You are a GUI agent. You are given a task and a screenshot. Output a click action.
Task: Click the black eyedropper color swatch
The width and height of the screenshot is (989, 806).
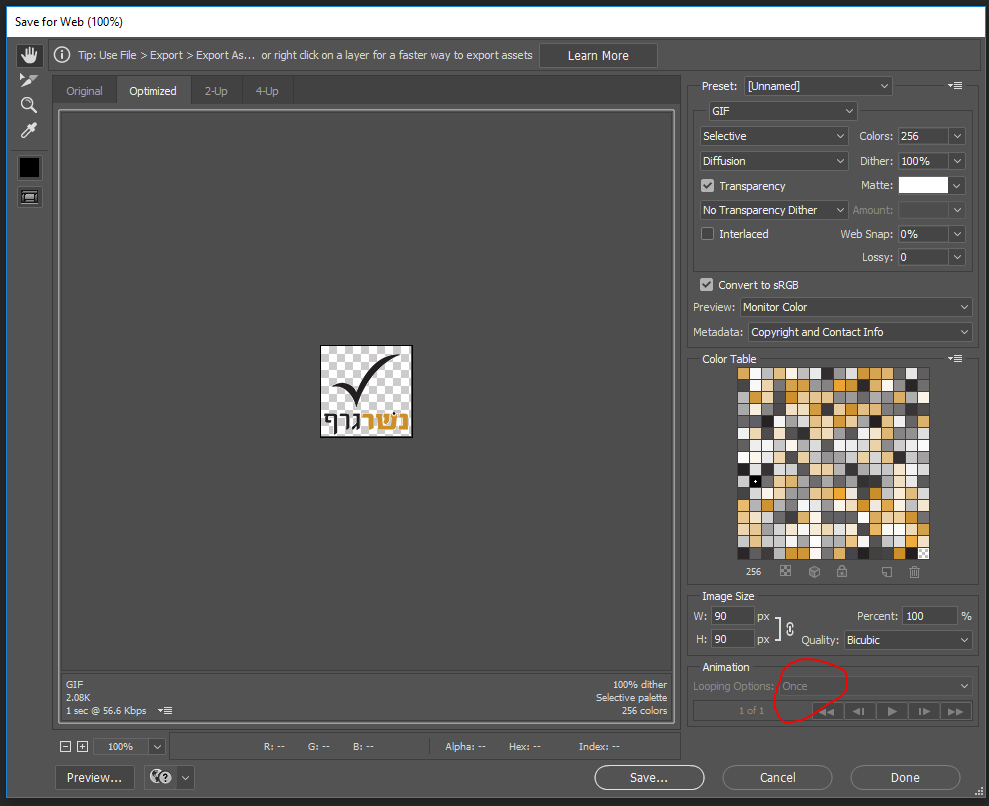tap(29, 168)
